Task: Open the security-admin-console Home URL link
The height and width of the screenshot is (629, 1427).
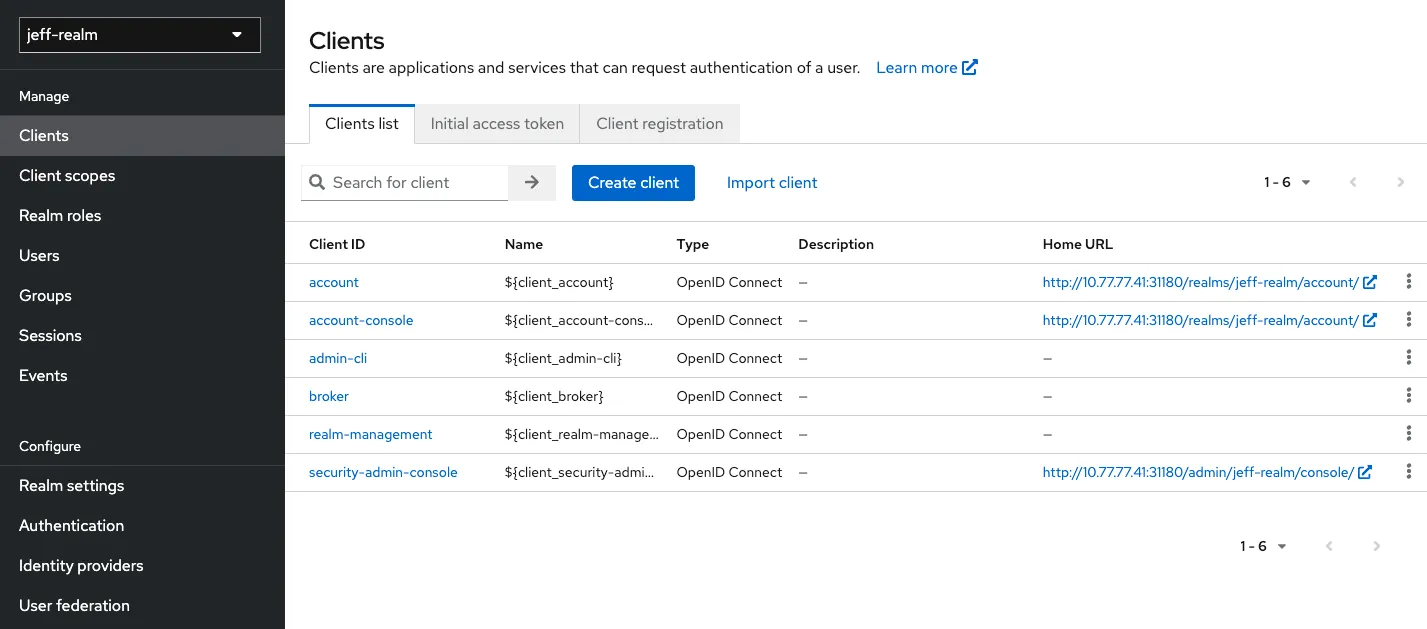Action: pos(1207,472)
